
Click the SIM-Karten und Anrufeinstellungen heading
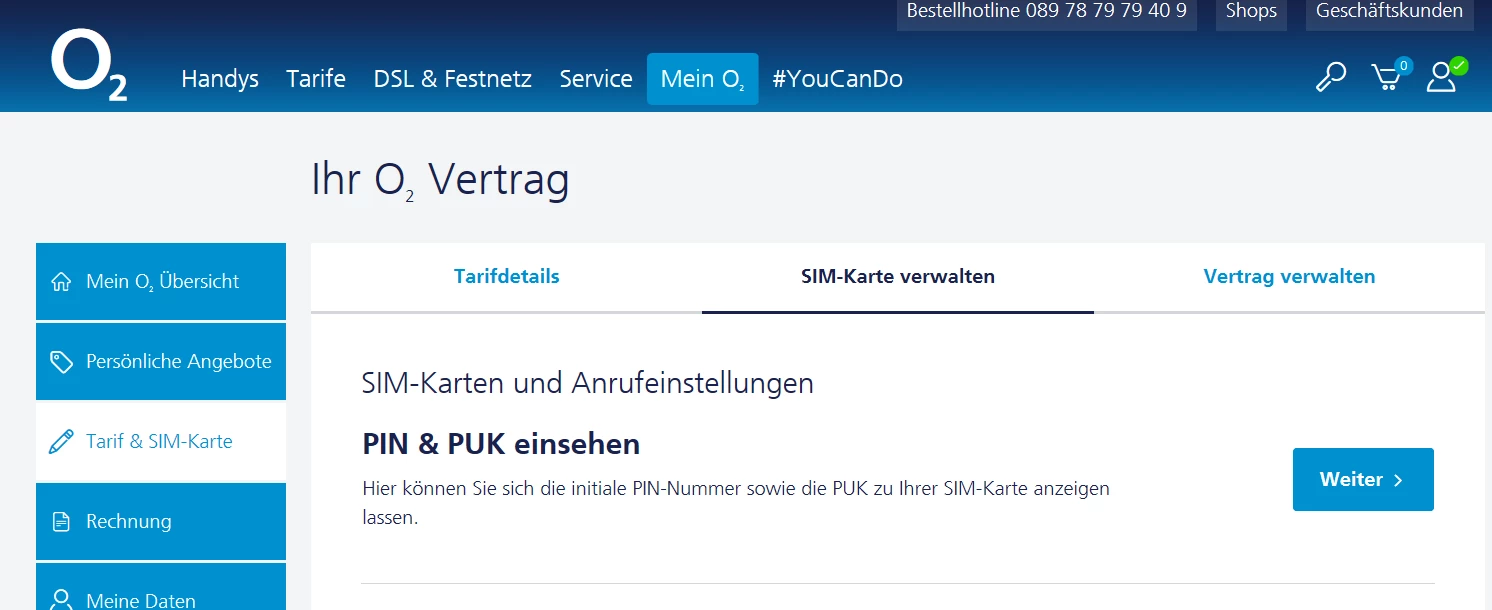(x=588, y=383)
